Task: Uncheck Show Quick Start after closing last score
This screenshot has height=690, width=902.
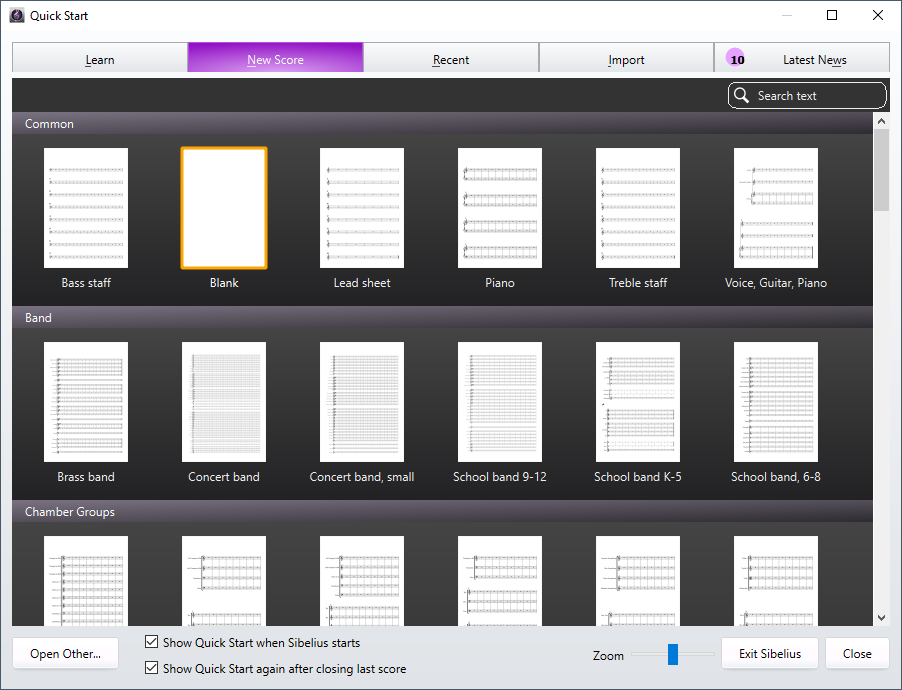Action: coord(151,668)
